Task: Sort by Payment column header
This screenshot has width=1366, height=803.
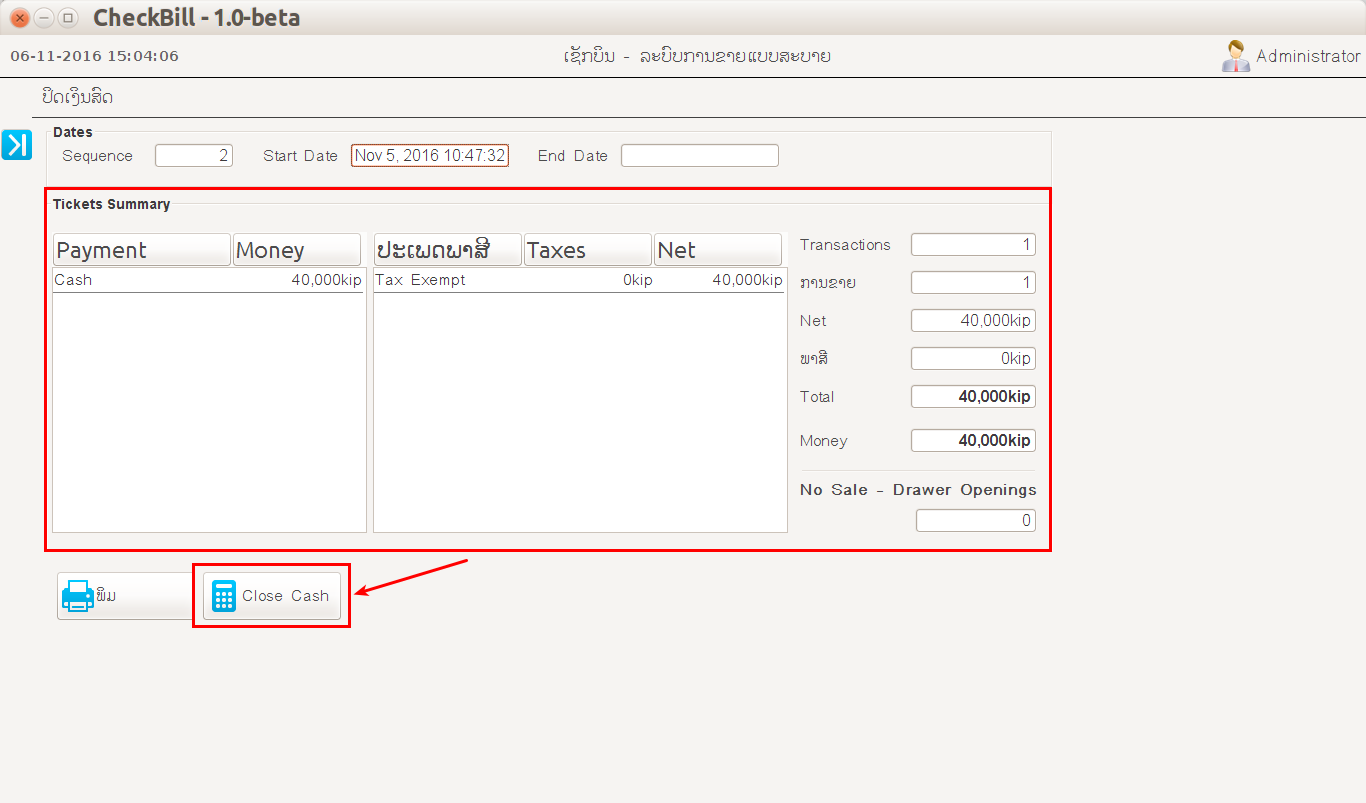Action: click(x=142, y=250)
